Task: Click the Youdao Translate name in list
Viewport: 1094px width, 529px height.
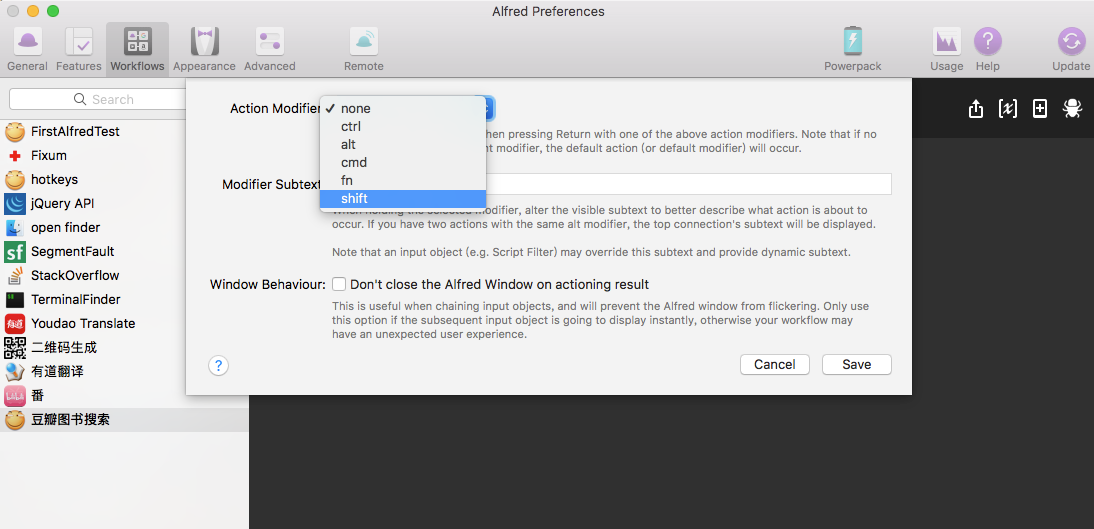Action: tap(83, 323)
